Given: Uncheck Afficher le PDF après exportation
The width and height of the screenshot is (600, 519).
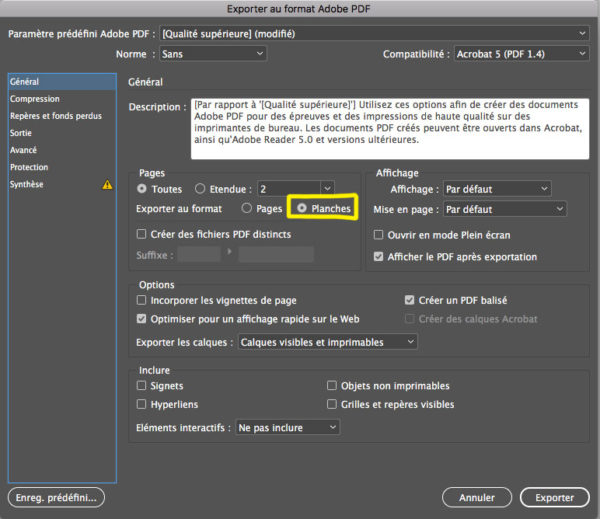Looking at the screenshot, I should (x=379, y=256).
